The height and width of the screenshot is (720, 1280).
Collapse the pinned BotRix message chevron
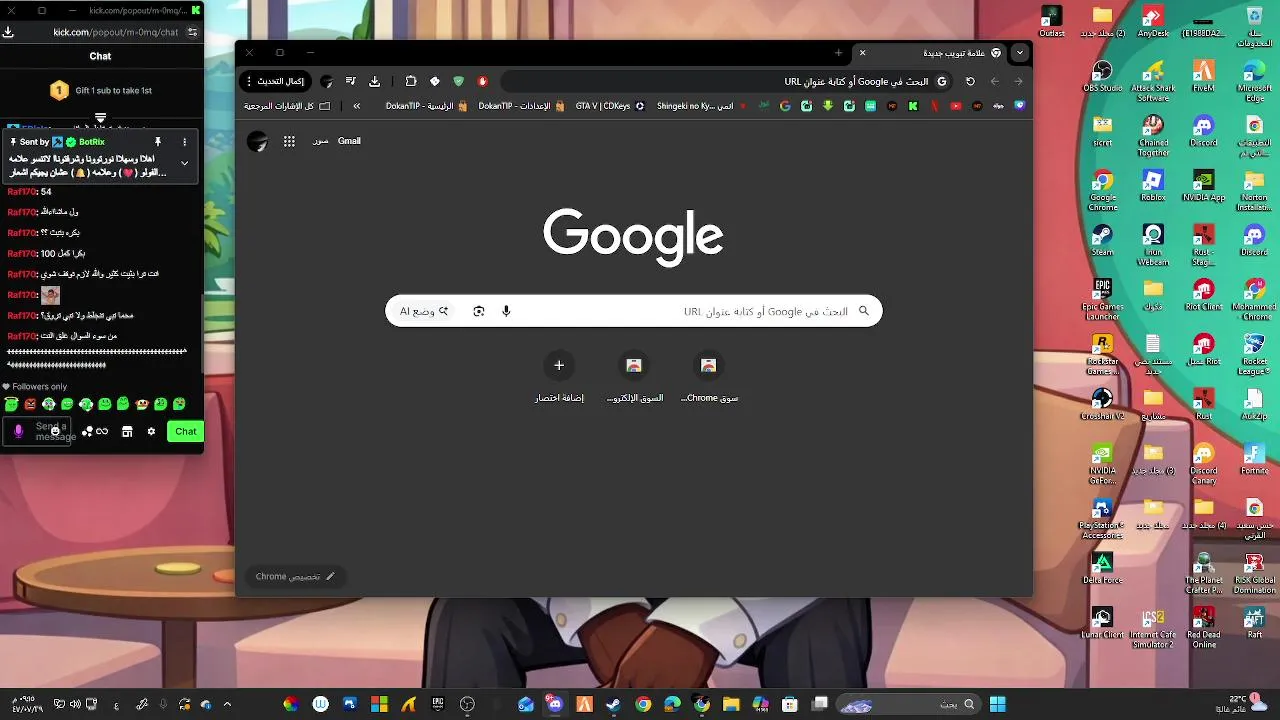point(184,163)
